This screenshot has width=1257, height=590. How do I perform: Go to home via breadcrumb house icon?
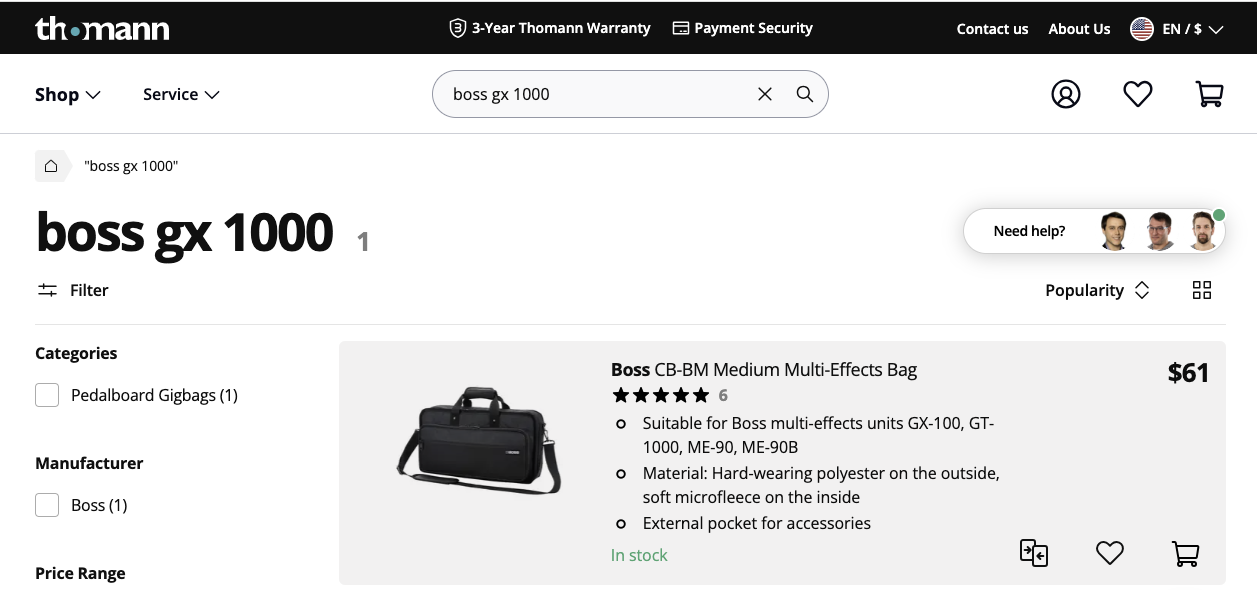click(x=51, y=166)
